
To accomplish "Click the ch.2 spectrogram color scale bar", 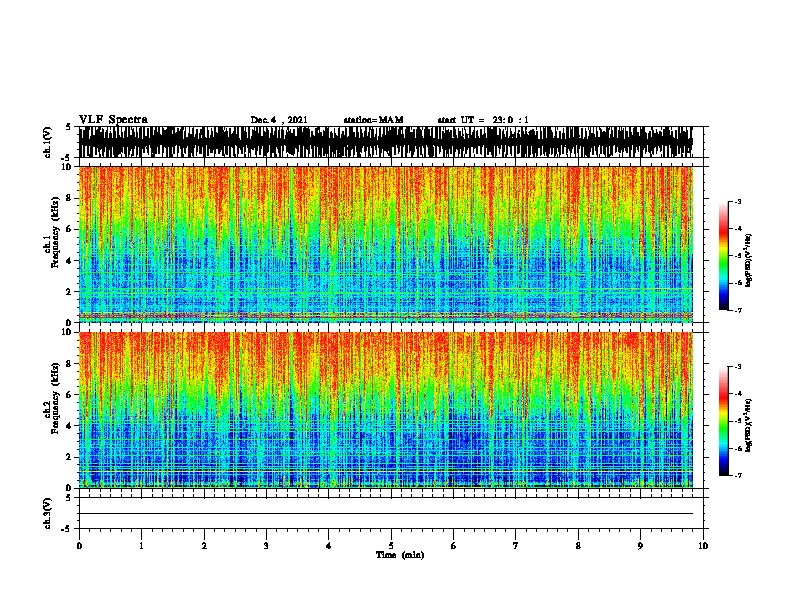I will [723, 421].
